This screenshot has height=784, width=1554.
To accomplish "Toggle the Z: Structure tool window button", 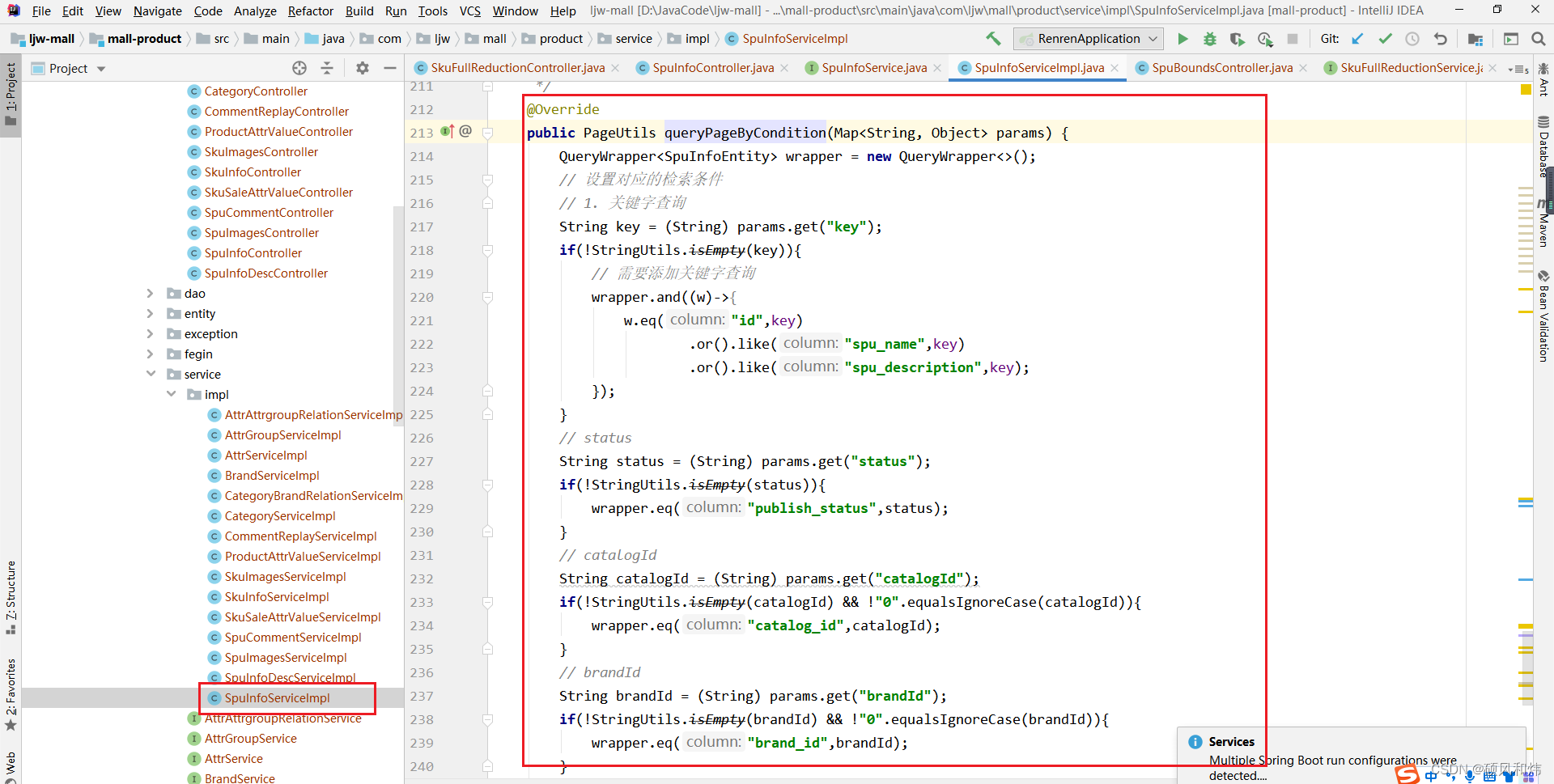I will point(11,597).
